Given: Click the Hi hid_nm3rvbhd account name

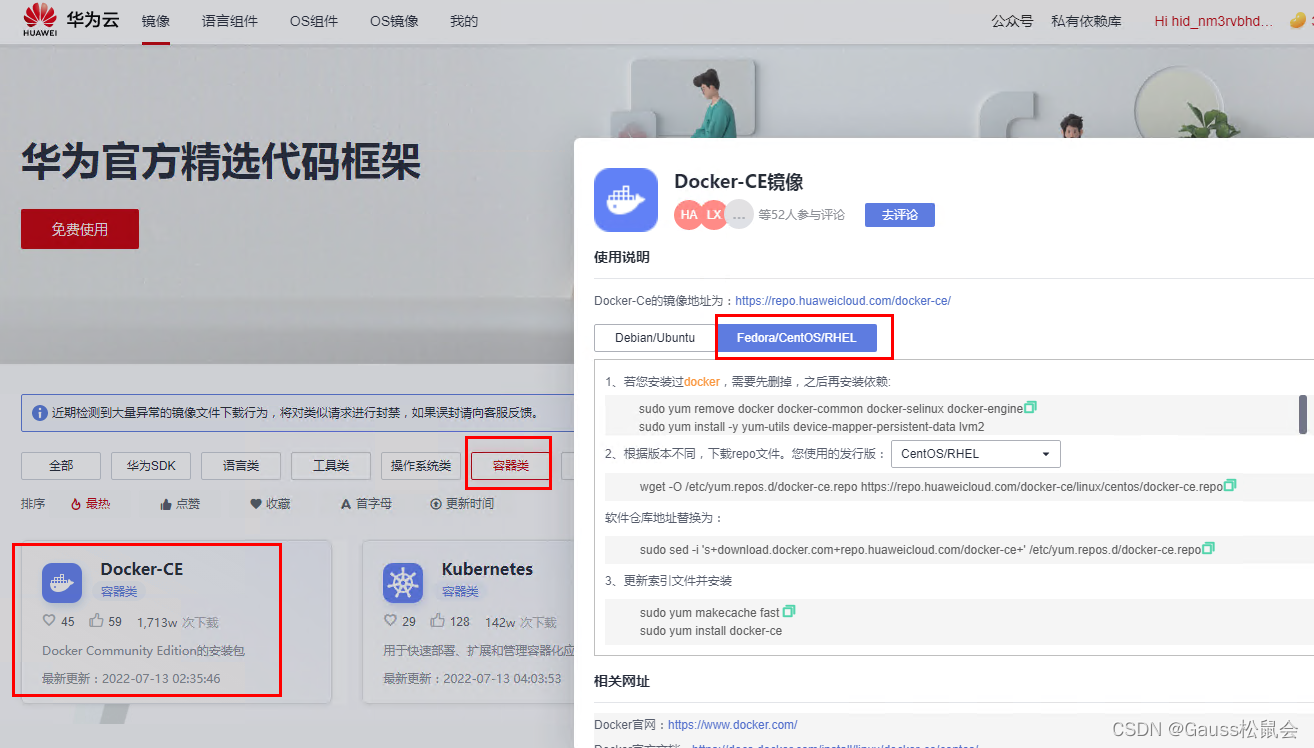Looking at the screenshot, I should pyautogui.click(x=1214, y=21).
